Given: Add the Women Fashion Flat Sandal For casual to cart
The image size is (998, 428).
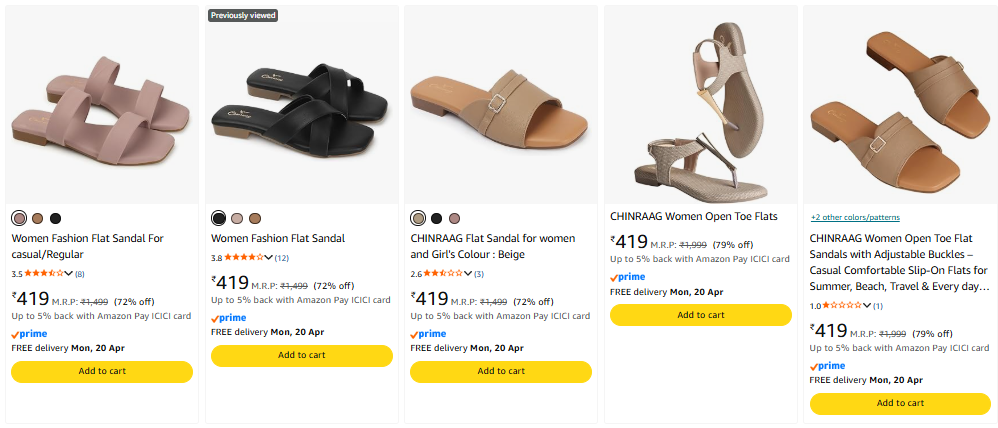Looking at the screenshot, I should (x=102, y=371).
